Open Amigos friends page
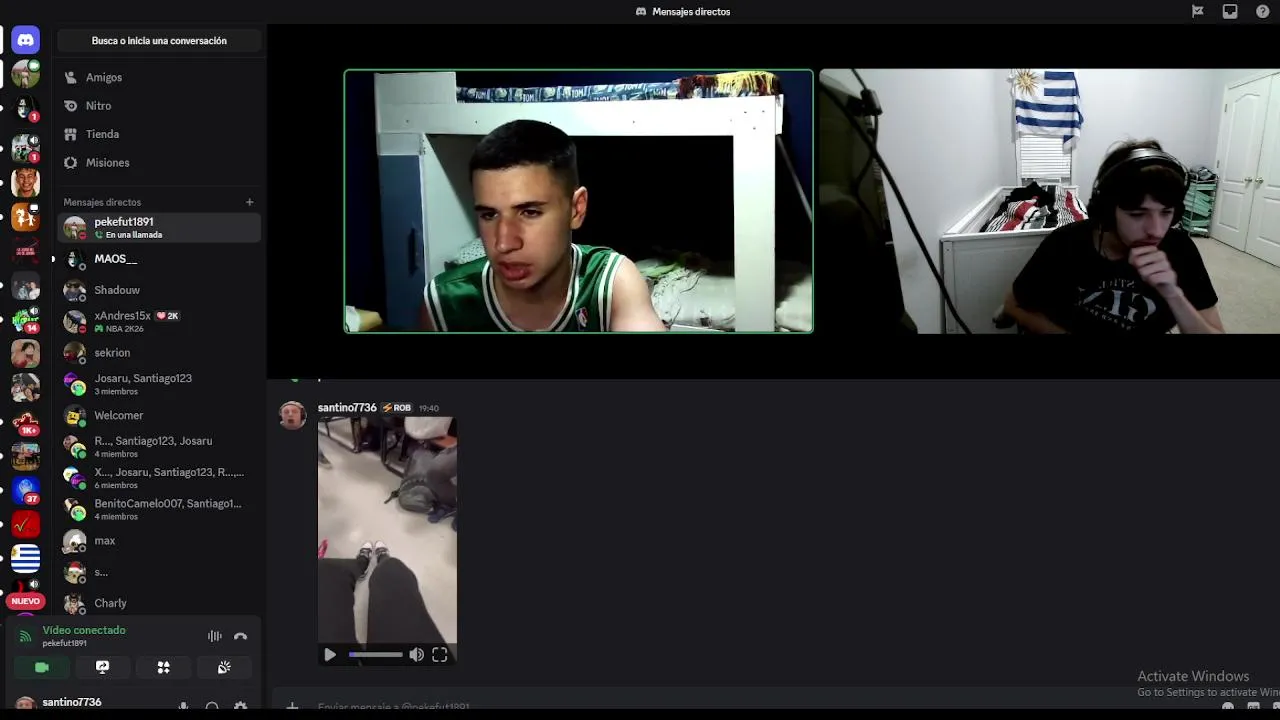1280x720 pixels. 160,77
